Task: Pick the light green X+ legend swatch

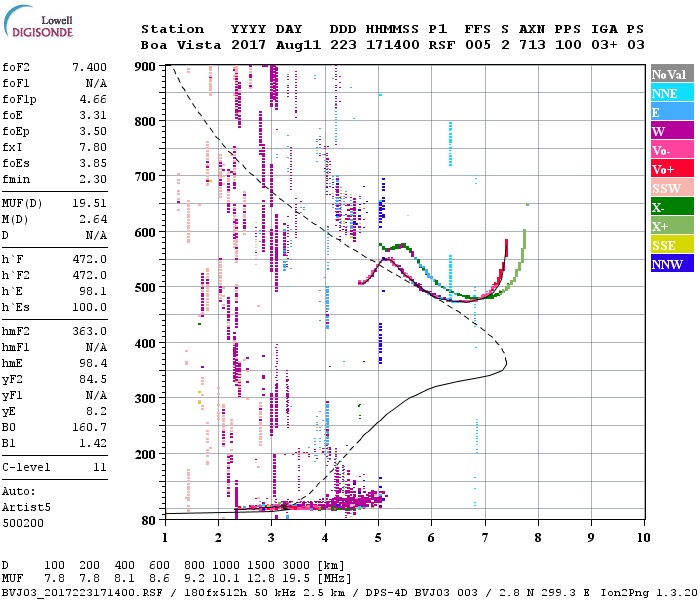Action: tap(671, 226)
